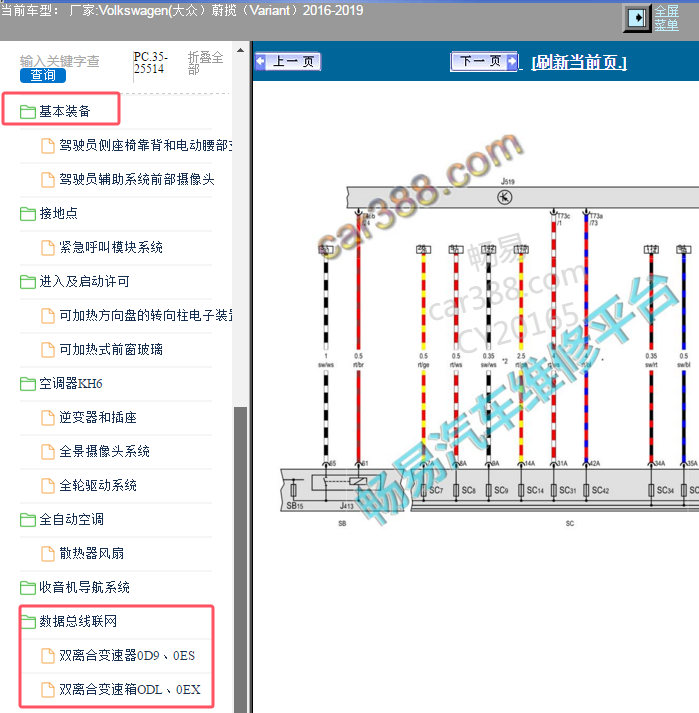Click the 收音机导航系统 folder icon
This screenshot has width=699, height=713.
click(28, 587)
